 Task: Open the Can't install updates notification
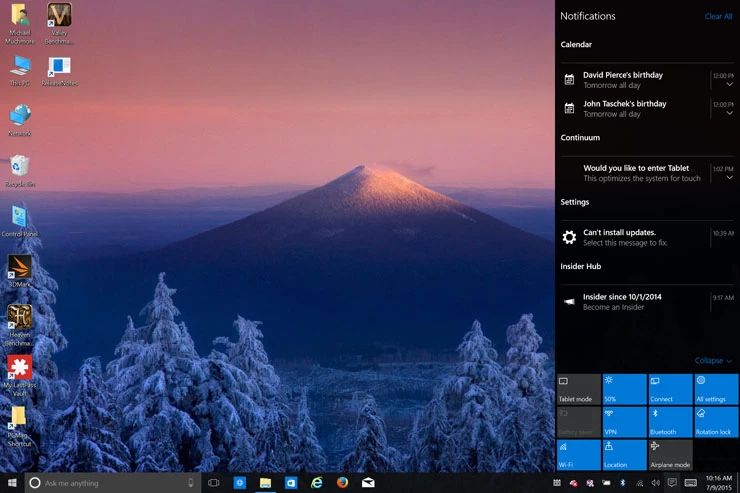pyautogui.click(x=647, y=237)
